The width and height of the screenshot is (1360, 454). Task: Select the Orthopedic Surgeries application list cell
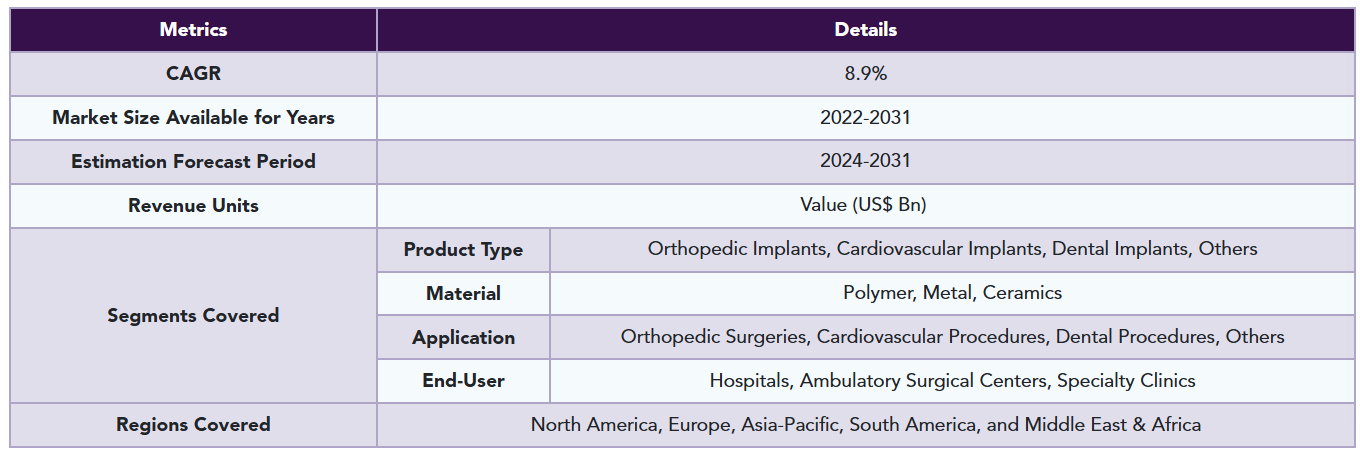click(952, 337)
